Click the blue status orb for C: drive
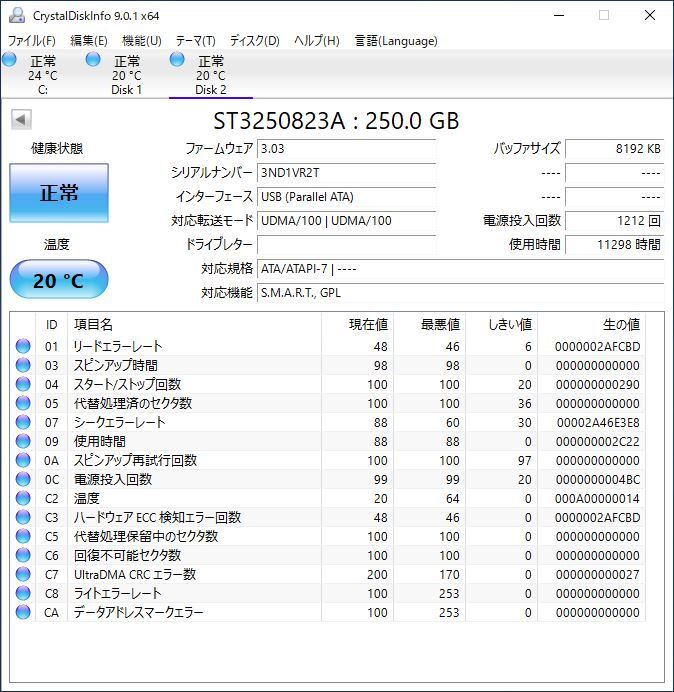Image resolution: width=674 pixels, height=692 pixels. 9,60
